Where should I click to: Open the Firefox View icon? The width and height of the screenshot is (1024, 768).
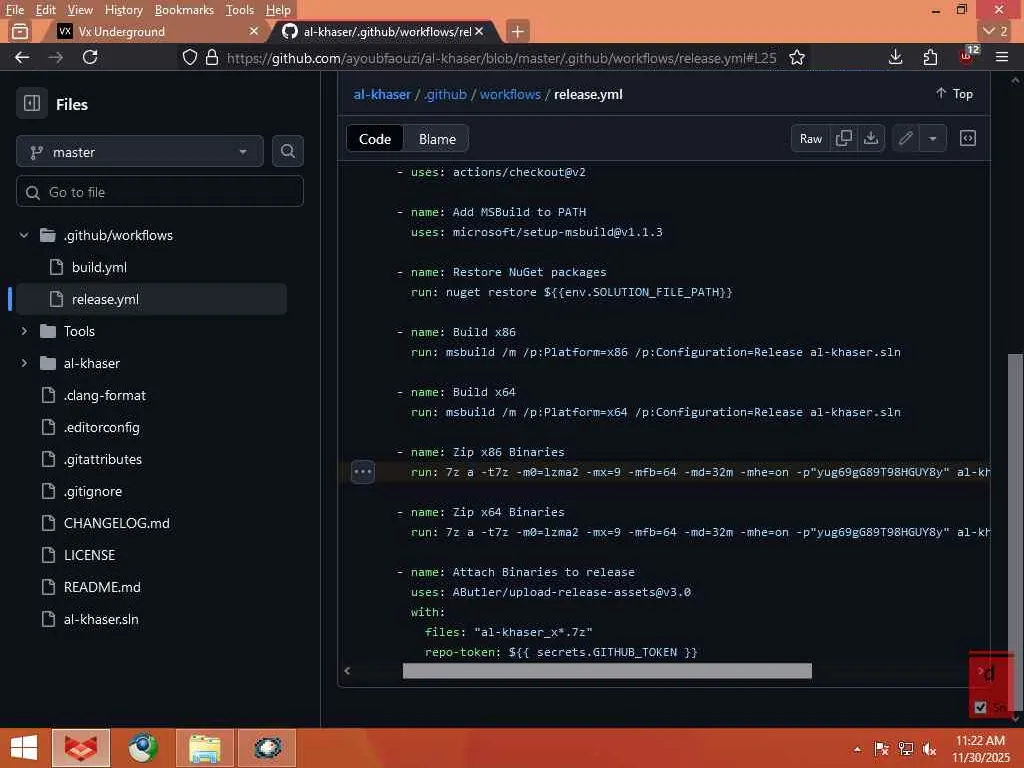pos(20,31)
